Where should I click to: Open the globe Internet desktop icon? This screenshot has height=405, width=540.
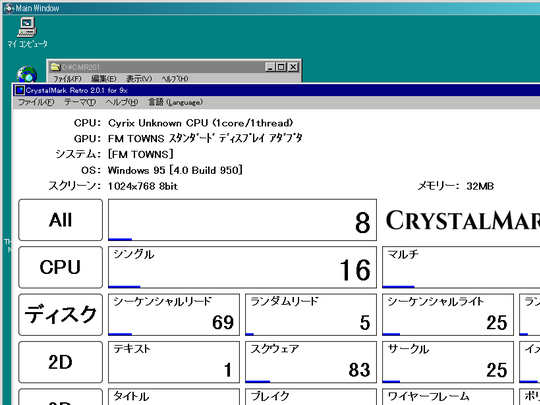click(27, 74)
